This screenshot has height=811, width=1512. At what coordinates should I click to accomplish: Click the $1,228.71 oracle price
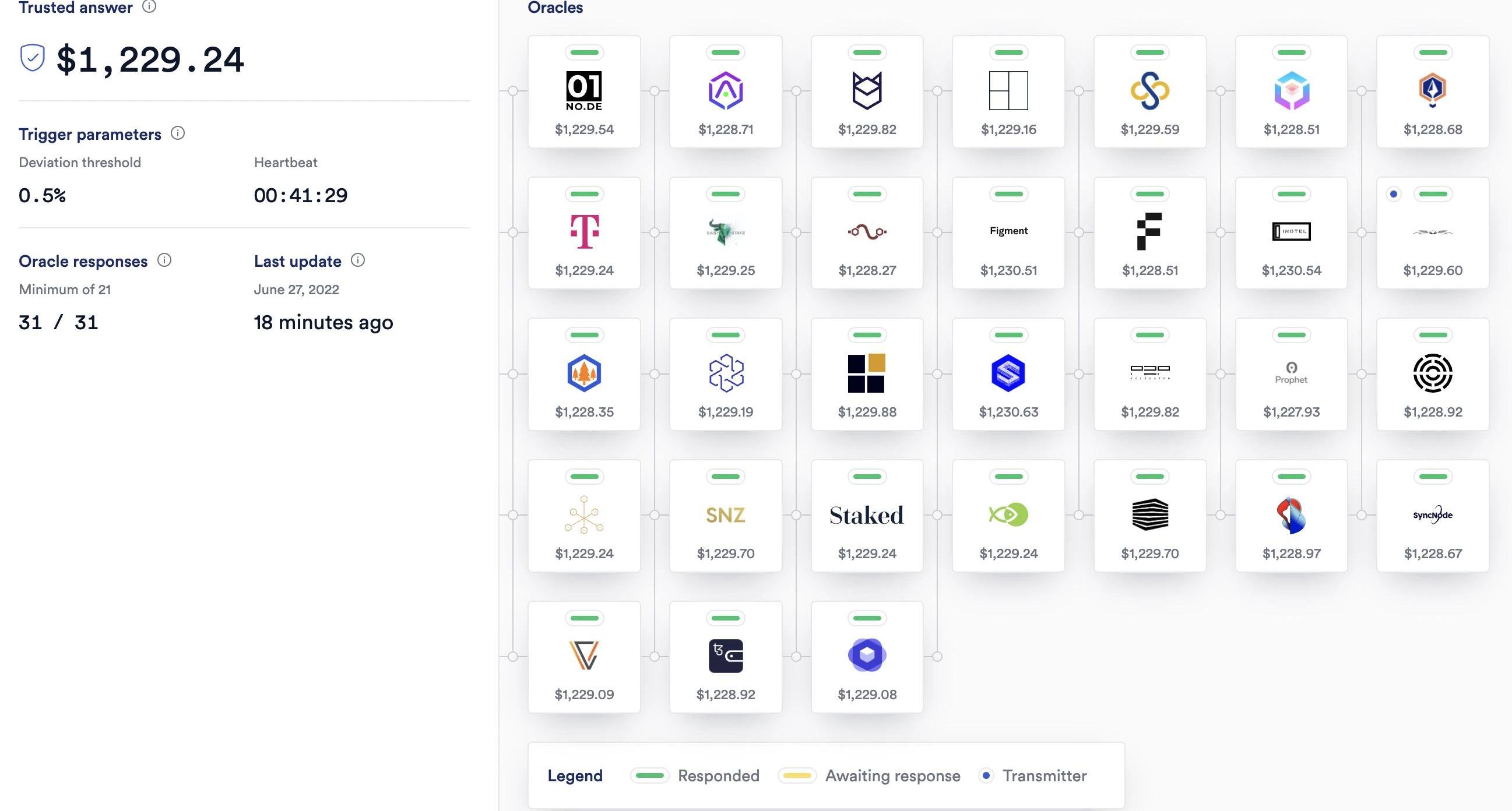coord(726,129)
